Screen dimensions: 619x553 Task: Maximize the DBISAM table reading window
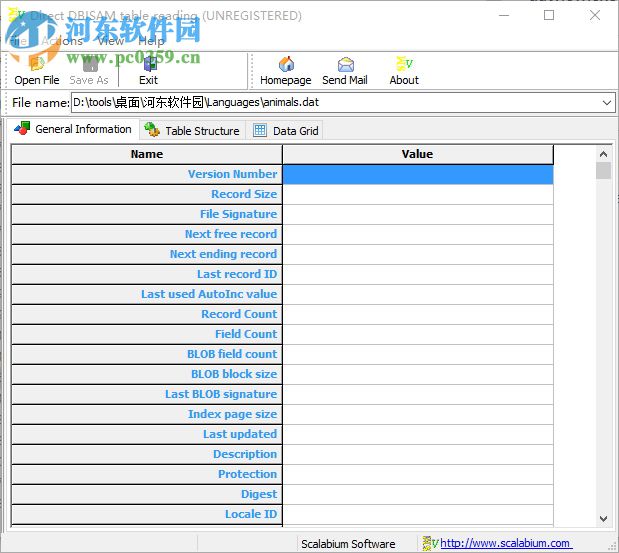[549, 15]
